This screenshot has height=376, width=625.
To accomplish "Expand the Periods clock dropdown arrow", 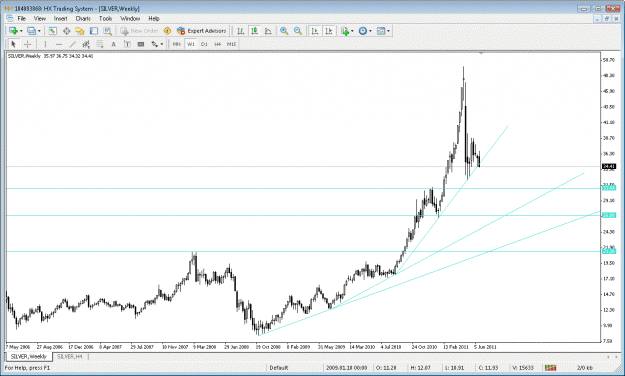I will tap(370, 31).
